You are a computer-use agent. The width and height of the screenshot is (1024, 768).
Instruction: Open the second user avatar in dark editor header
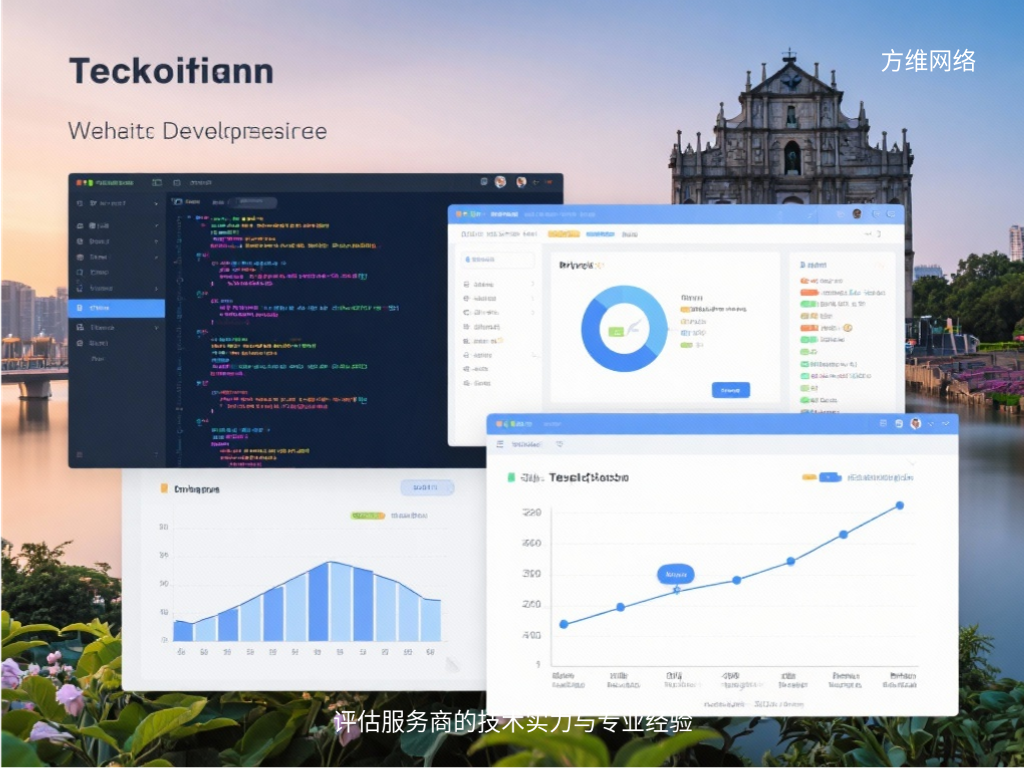(x=521, y=182)
